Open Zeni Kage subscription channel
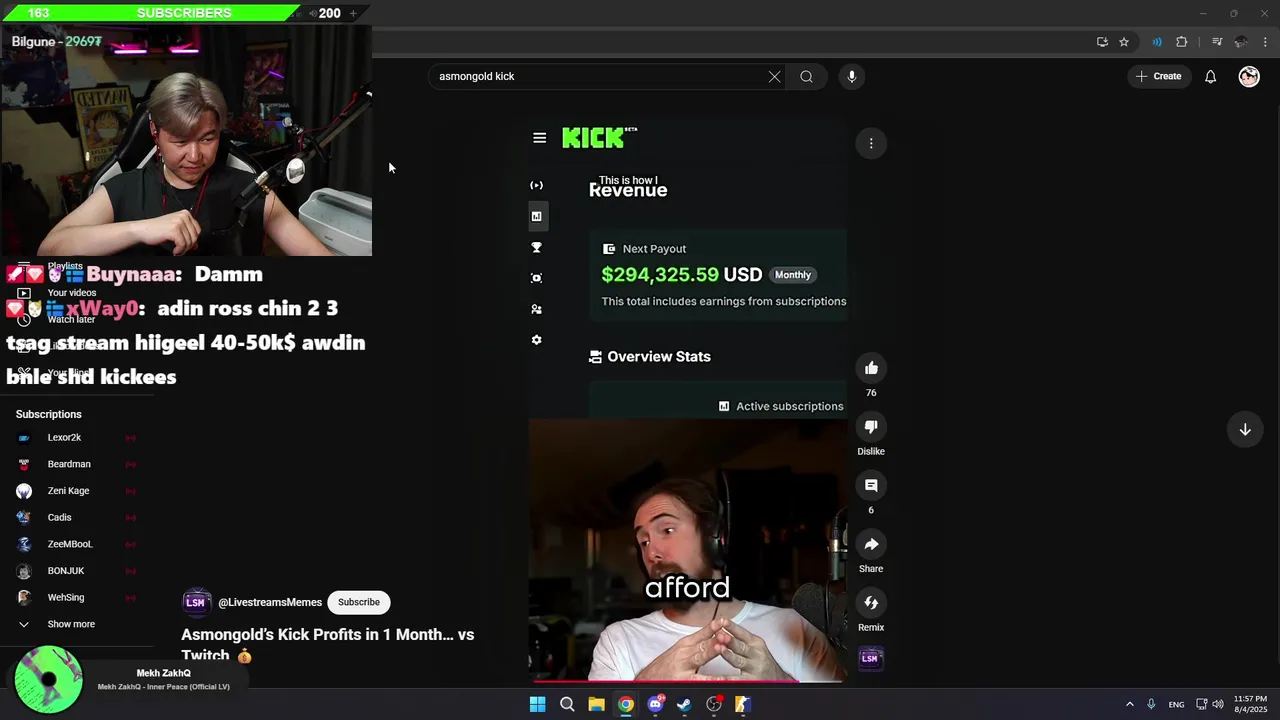This screenshot has width=1280, height=720. point(68,491)
